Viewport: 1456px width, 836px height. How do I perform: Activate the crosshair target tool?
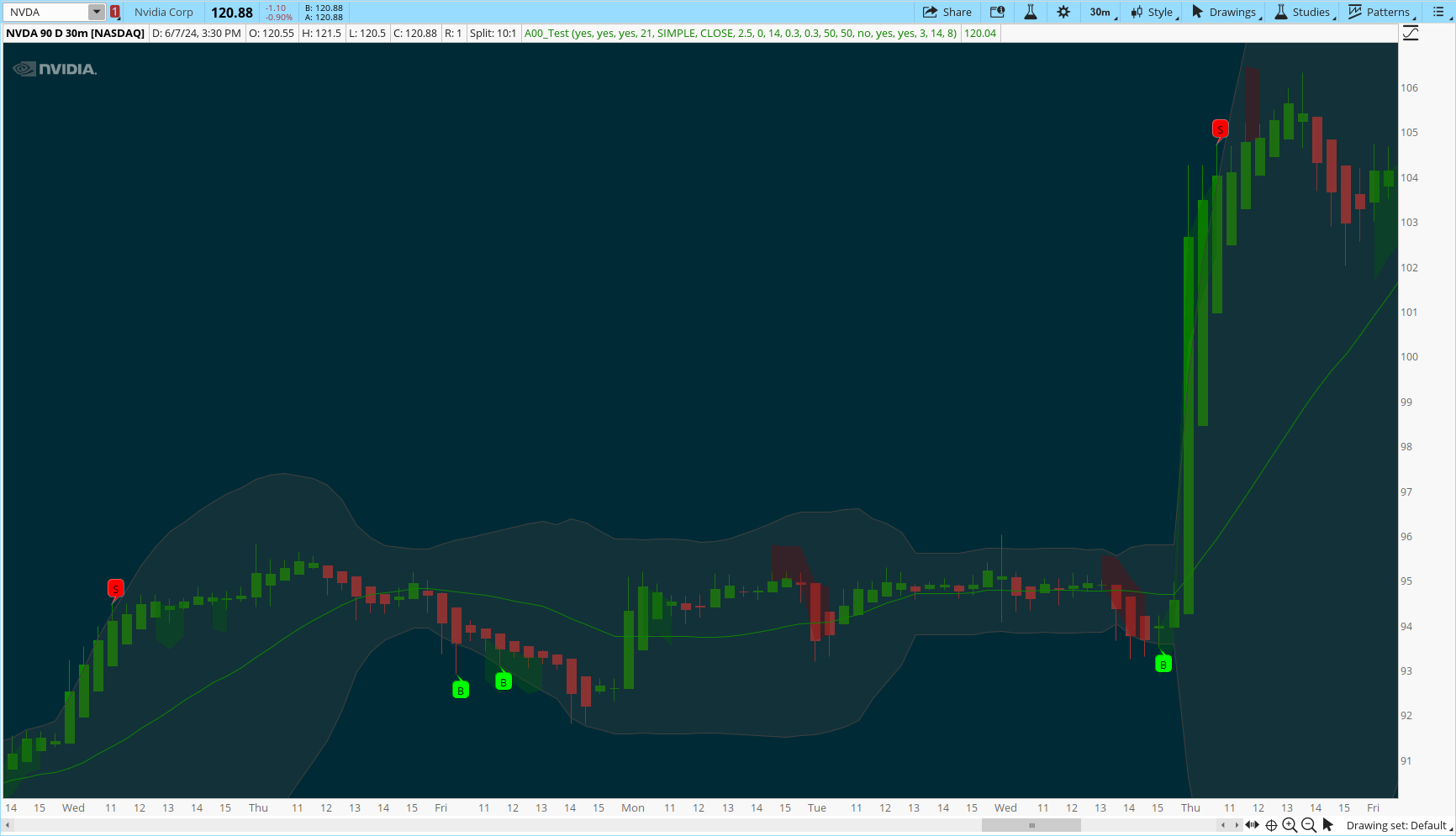(1271, 825)
